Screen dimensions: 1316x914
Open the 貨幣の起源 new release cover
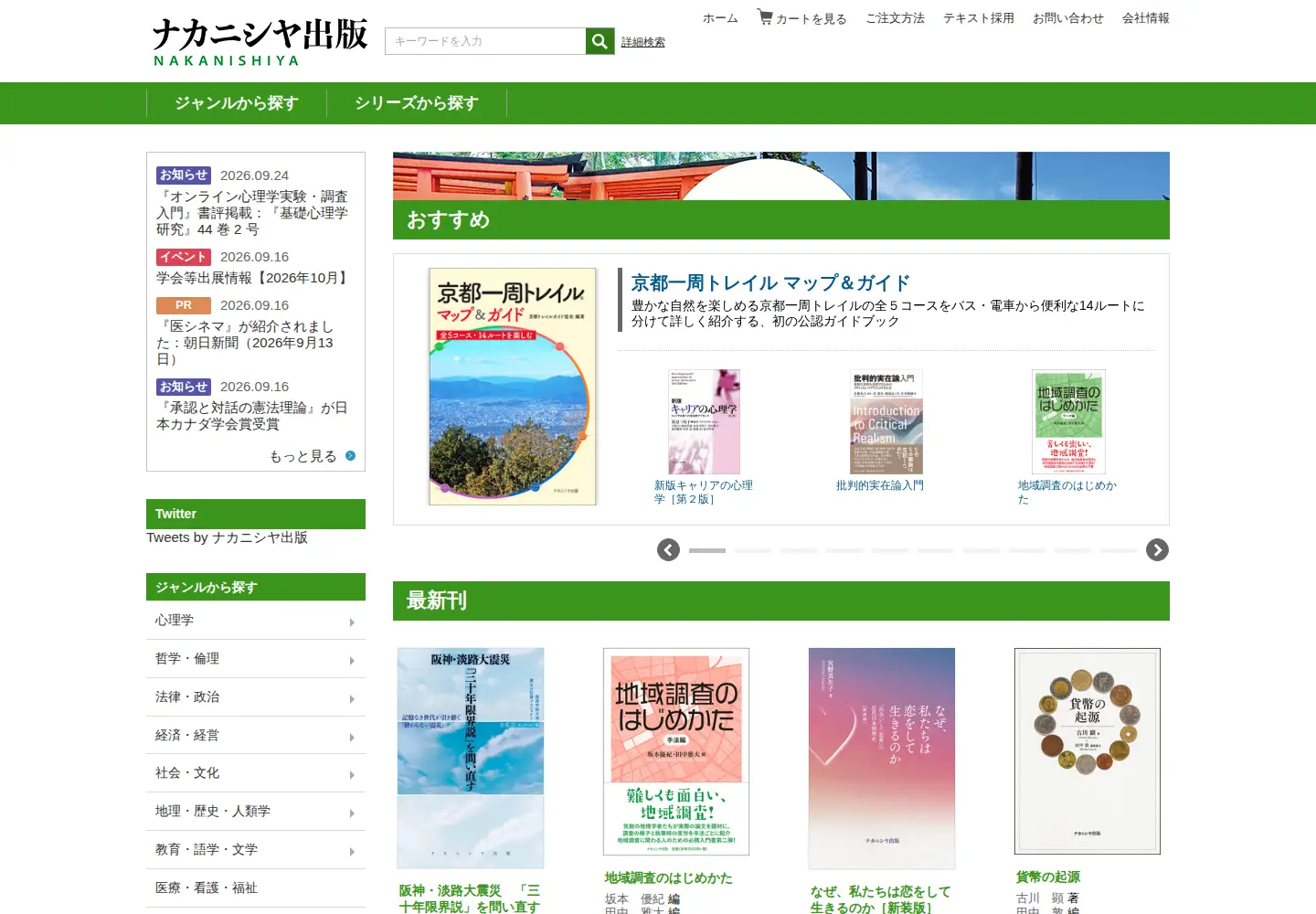coord(1088,751)
